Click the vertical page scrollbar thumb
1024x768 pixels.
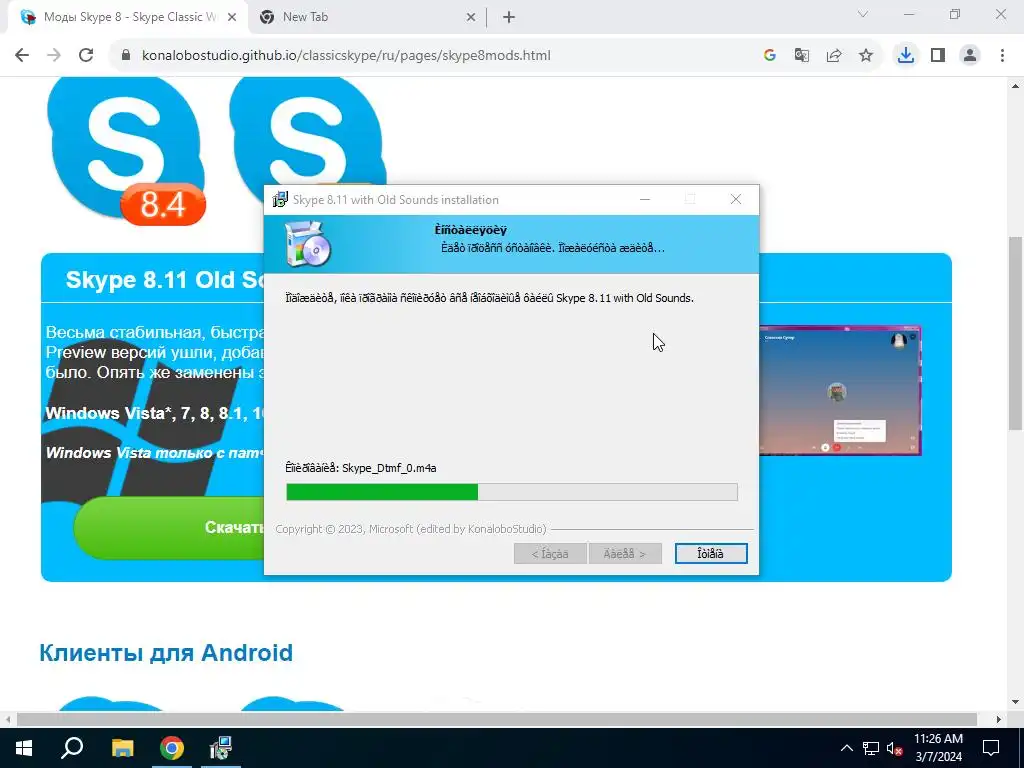1016,333
